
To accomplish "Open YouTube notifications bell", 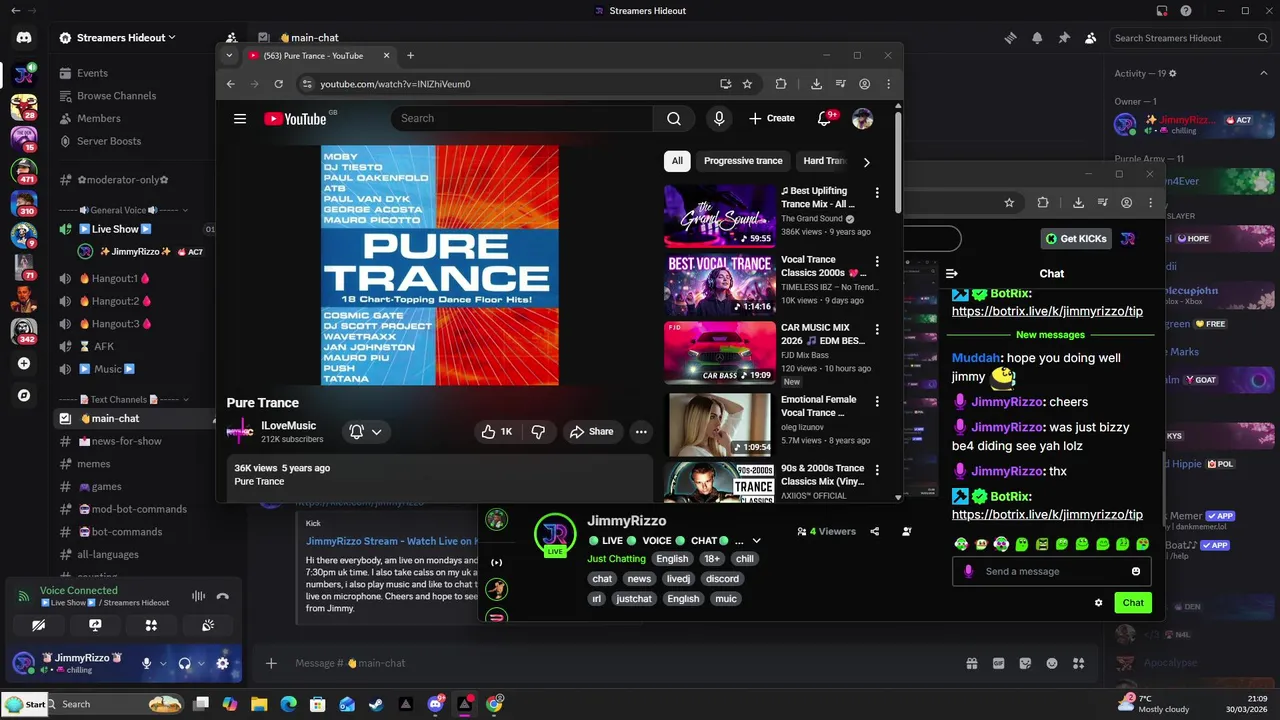I will click(825, 118).
